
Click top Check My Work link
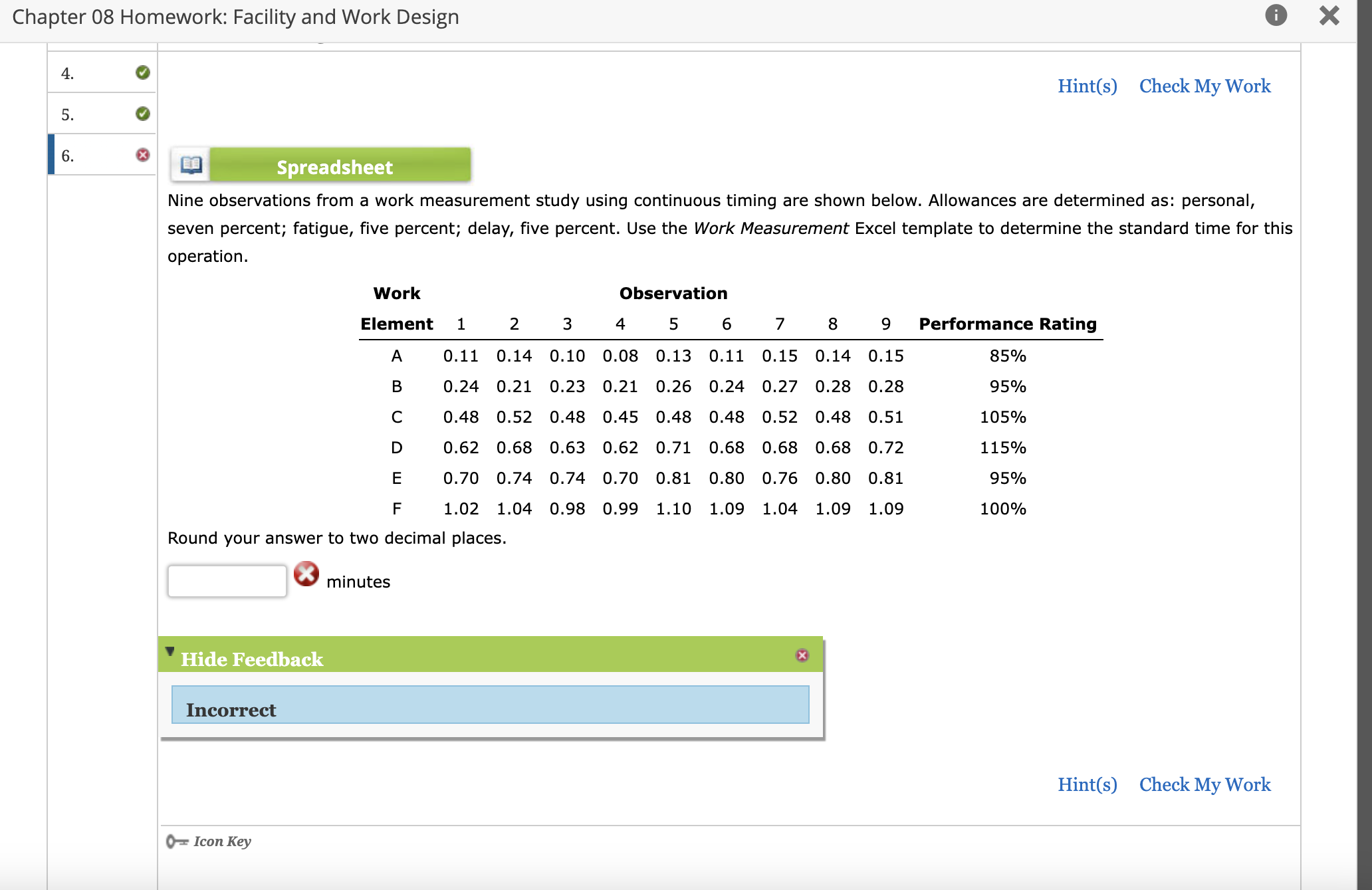(1204, 86)
